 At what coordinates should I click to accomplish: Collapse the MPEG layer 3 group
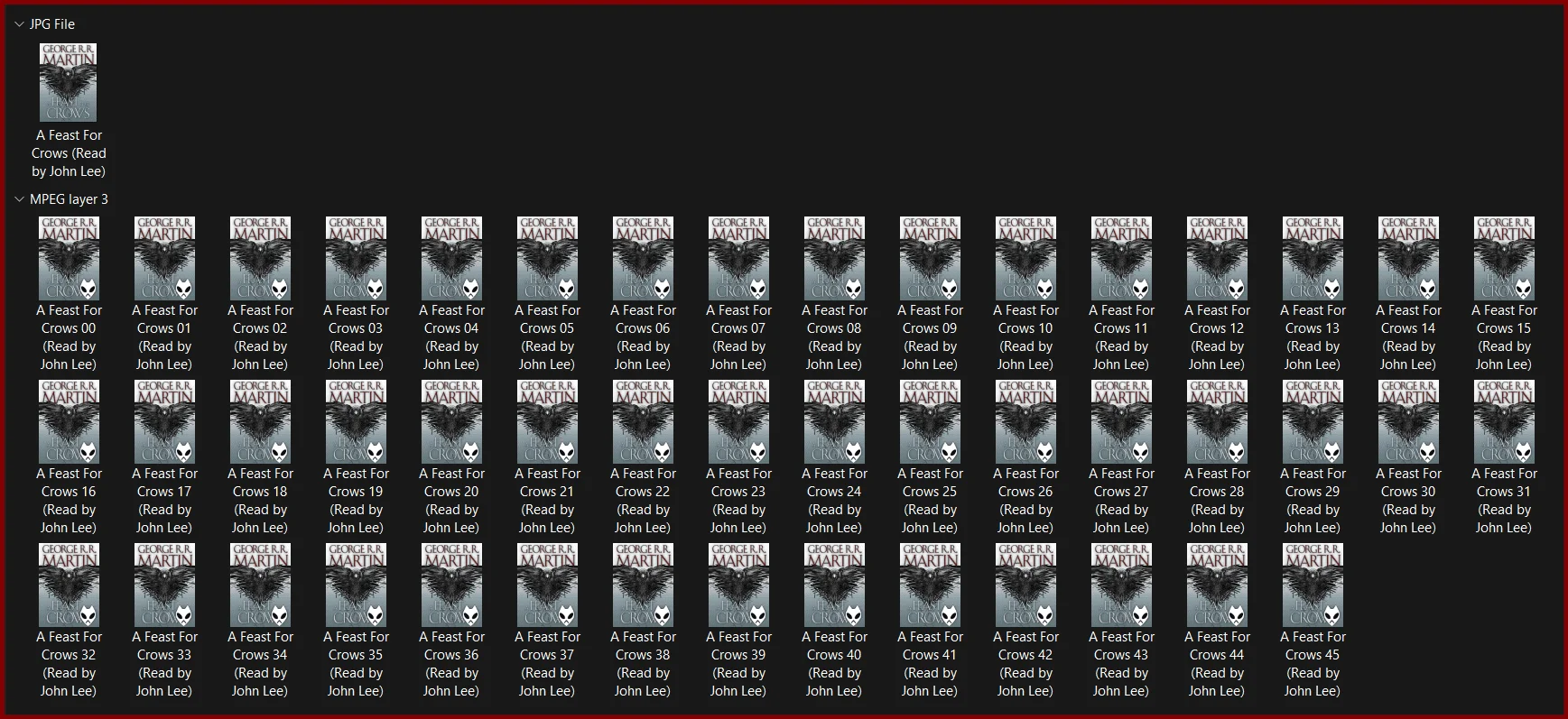pos(19,199)
